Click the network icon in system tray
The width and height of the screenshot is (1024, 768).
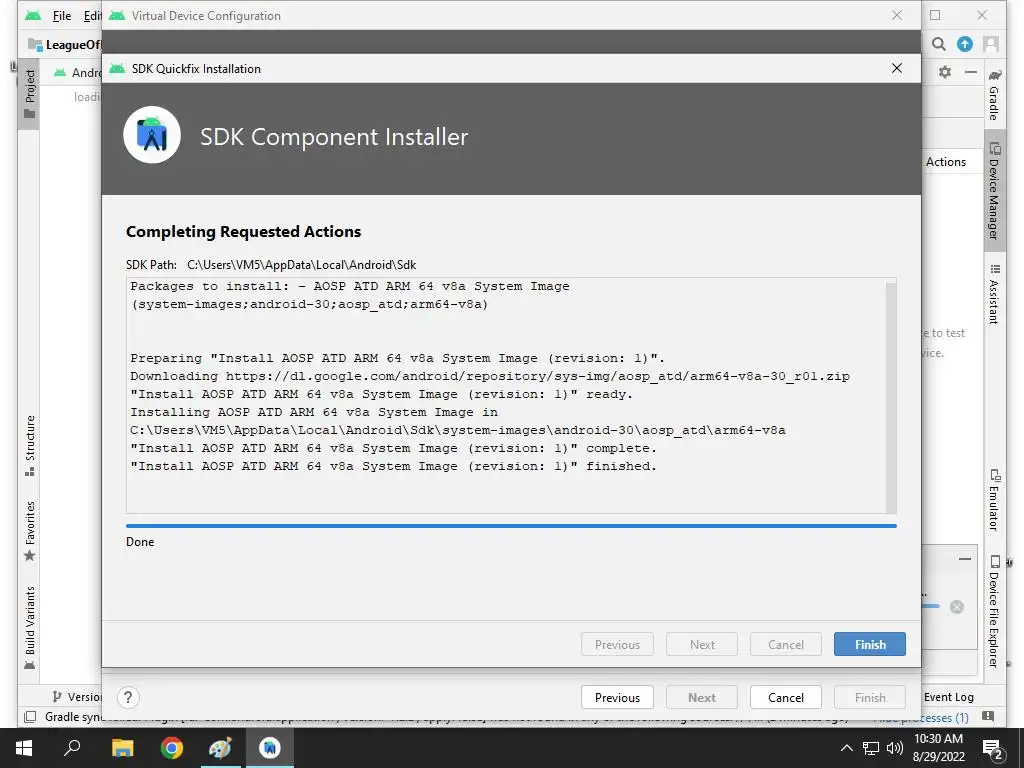[871, 748]
